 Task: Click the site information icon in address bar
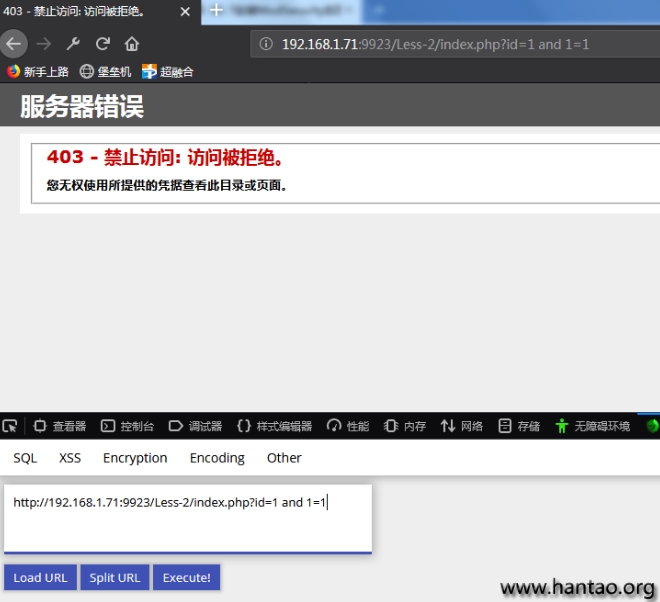(x=266, y=44)
